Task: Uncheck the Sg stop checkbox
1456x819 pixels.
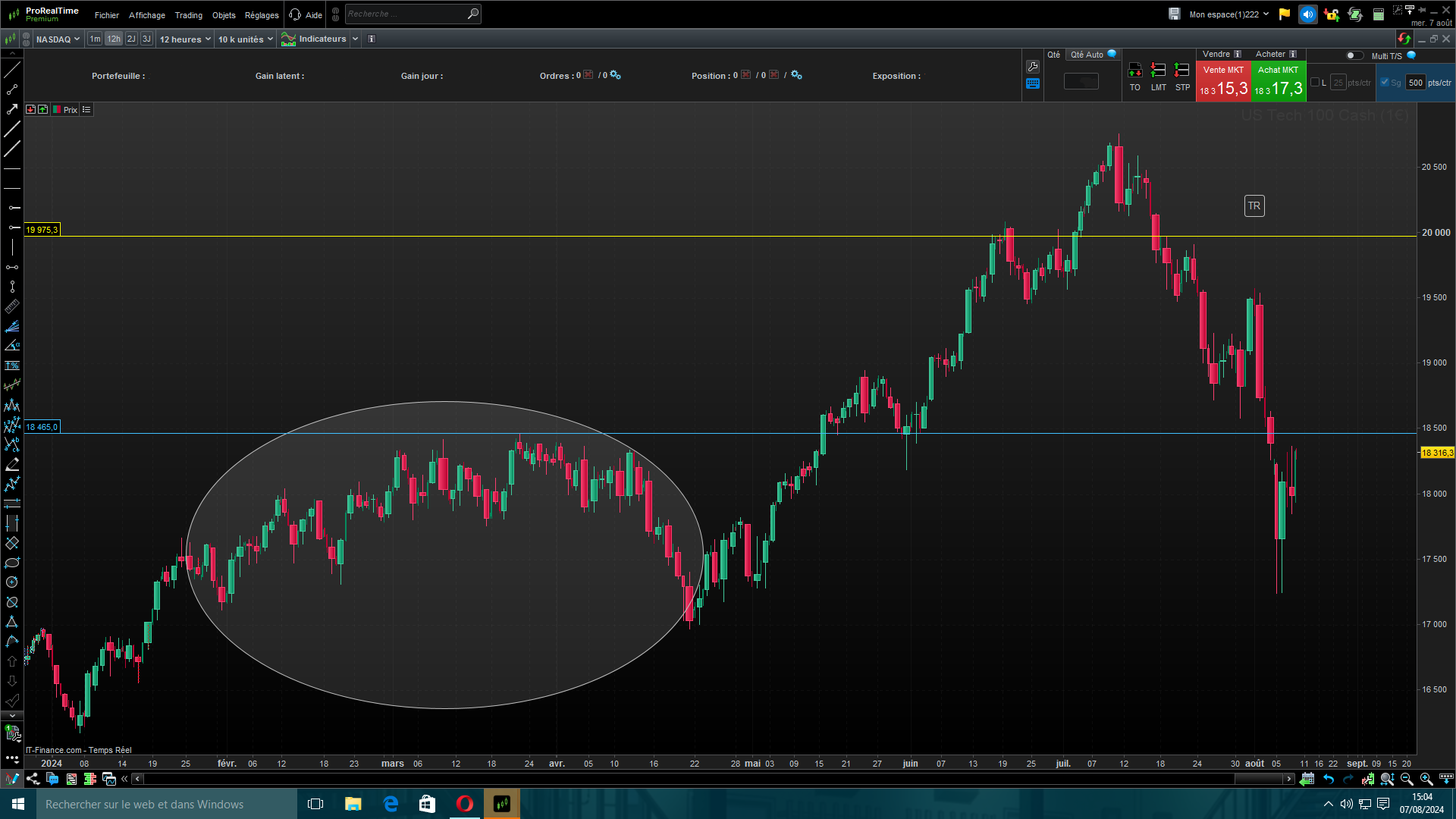Action: (x=1385, y=83)
